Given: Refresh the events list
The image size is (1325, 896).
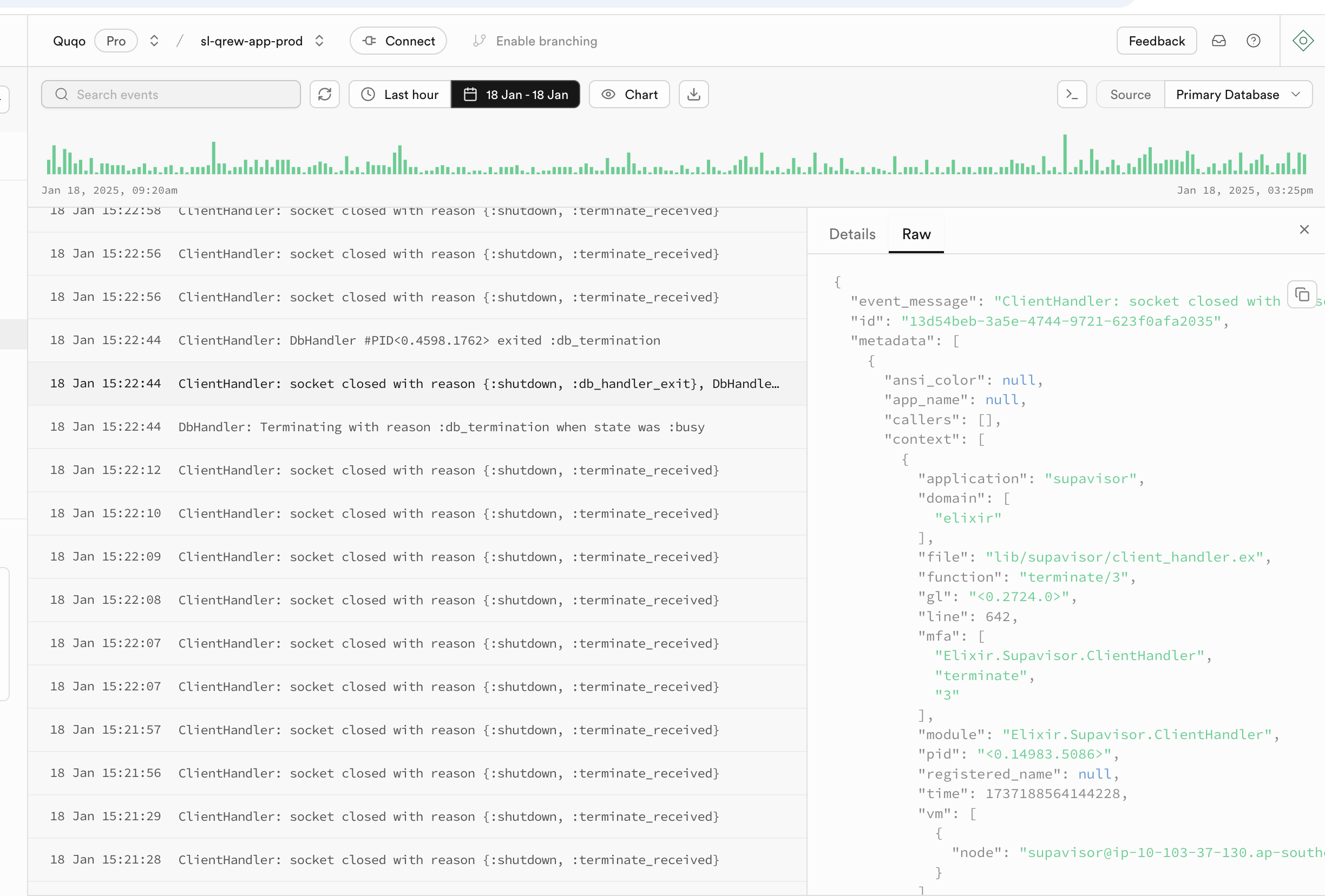Looking at the screenshot, I should [324, 94].
